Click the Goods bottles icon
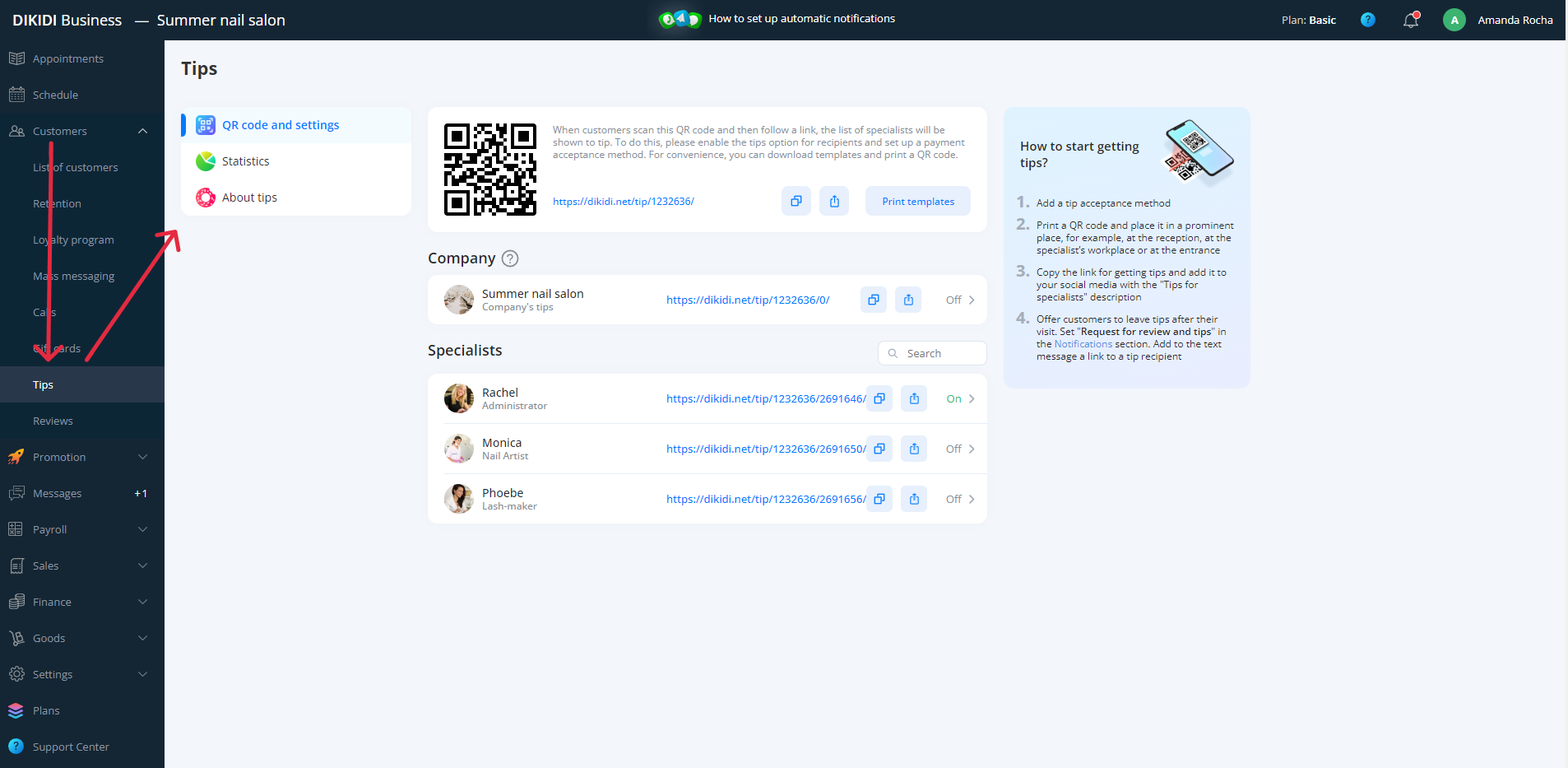1568x768 pixels. (x=16, y=638)
